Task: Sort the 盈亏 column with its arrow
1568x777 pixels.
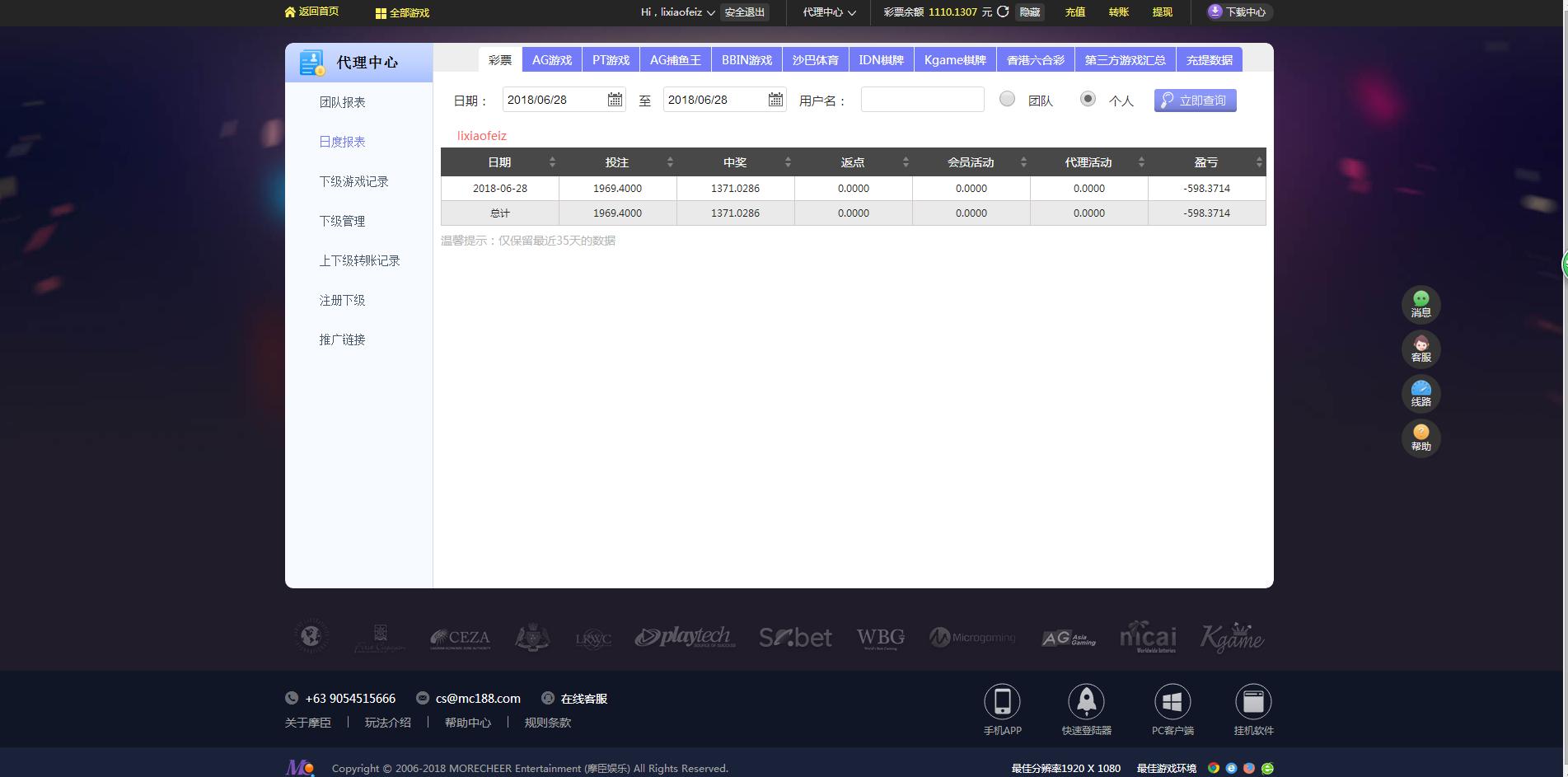Action: point(1257,161)
